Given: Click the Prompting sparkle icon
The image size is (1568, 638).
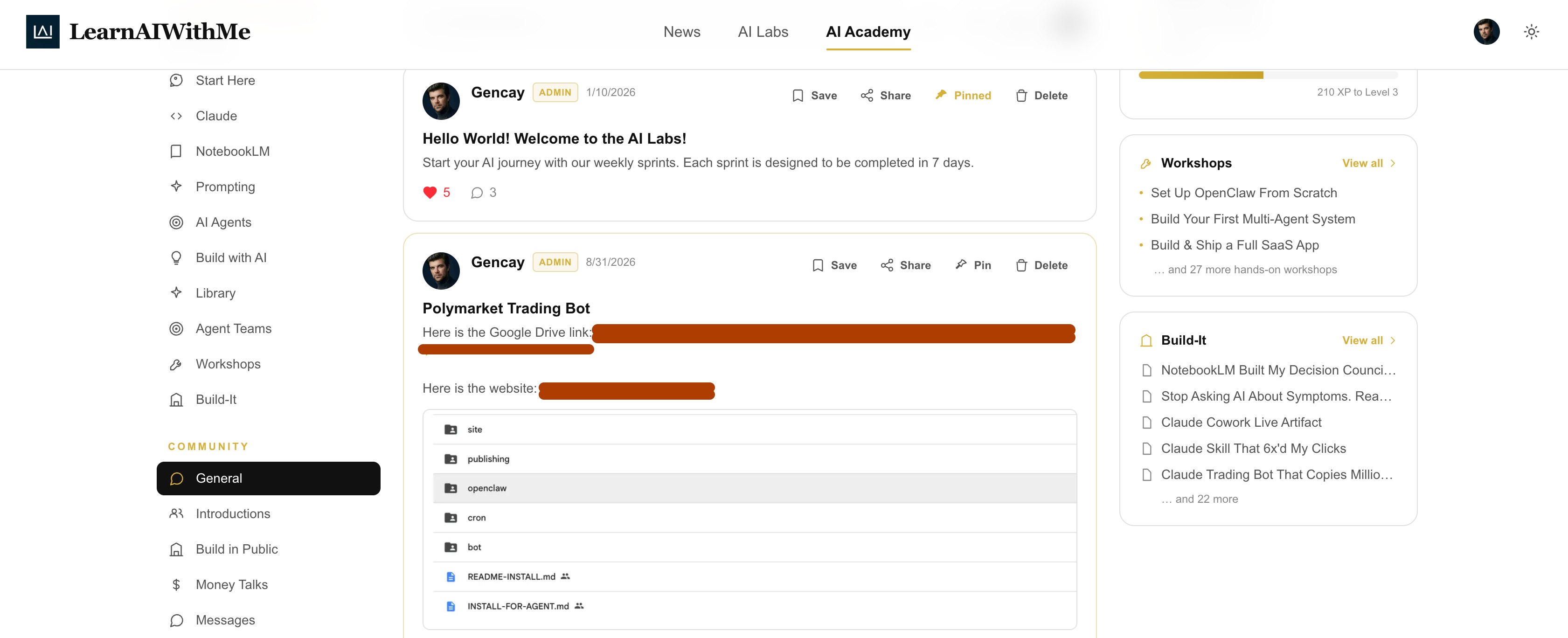Looking at the screenshot, I should (176, 186).
